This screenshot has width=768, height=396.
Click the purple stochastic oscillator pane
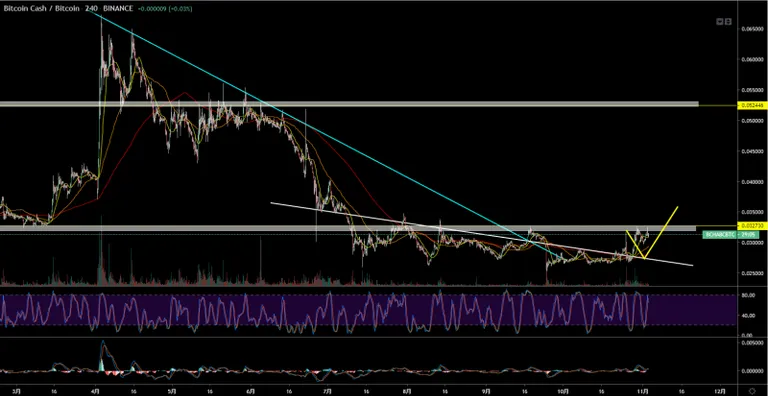pos(368,310)
